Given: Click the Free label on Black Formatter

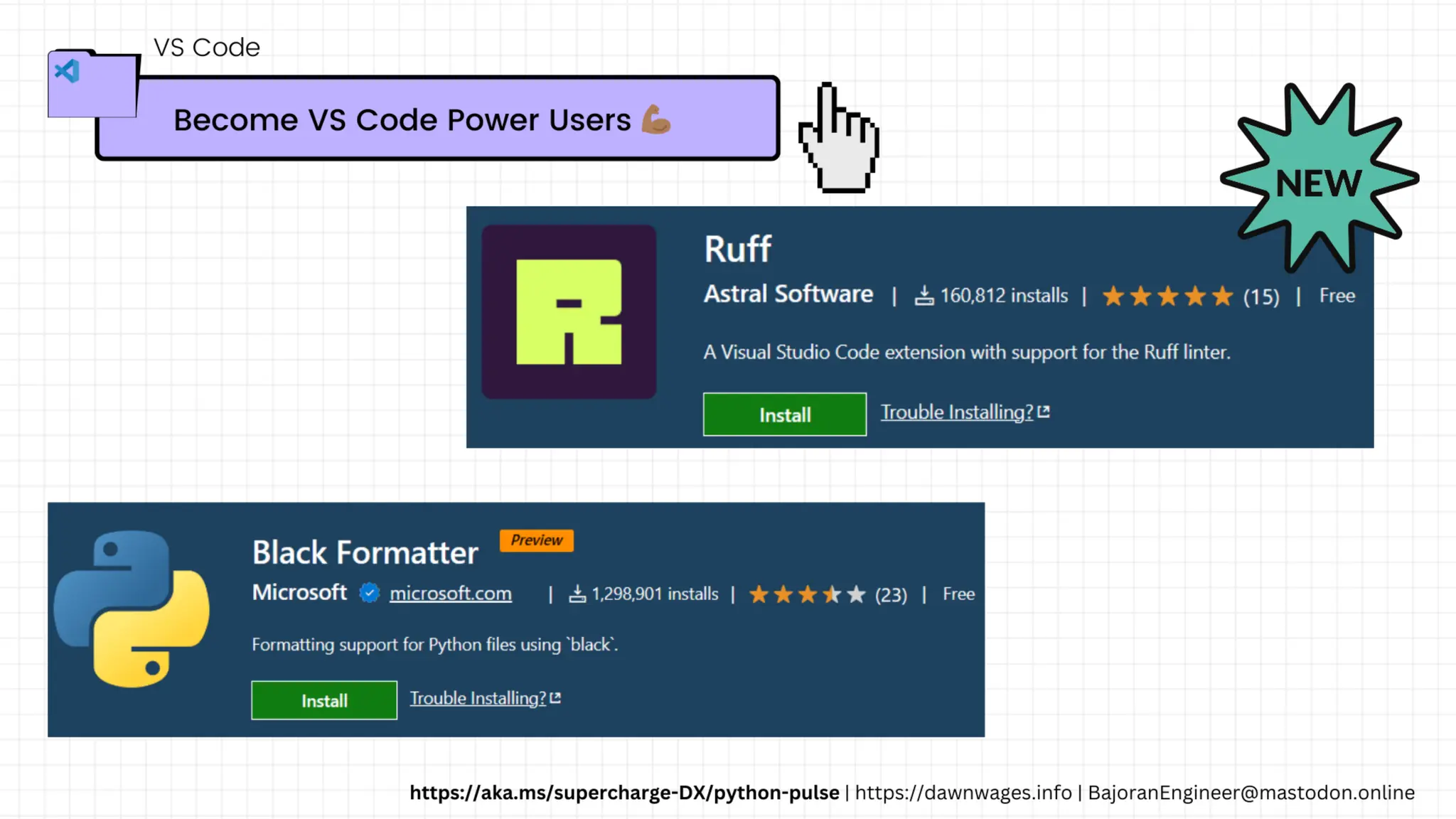Looking at the screenshot, I should click(958, 594).
